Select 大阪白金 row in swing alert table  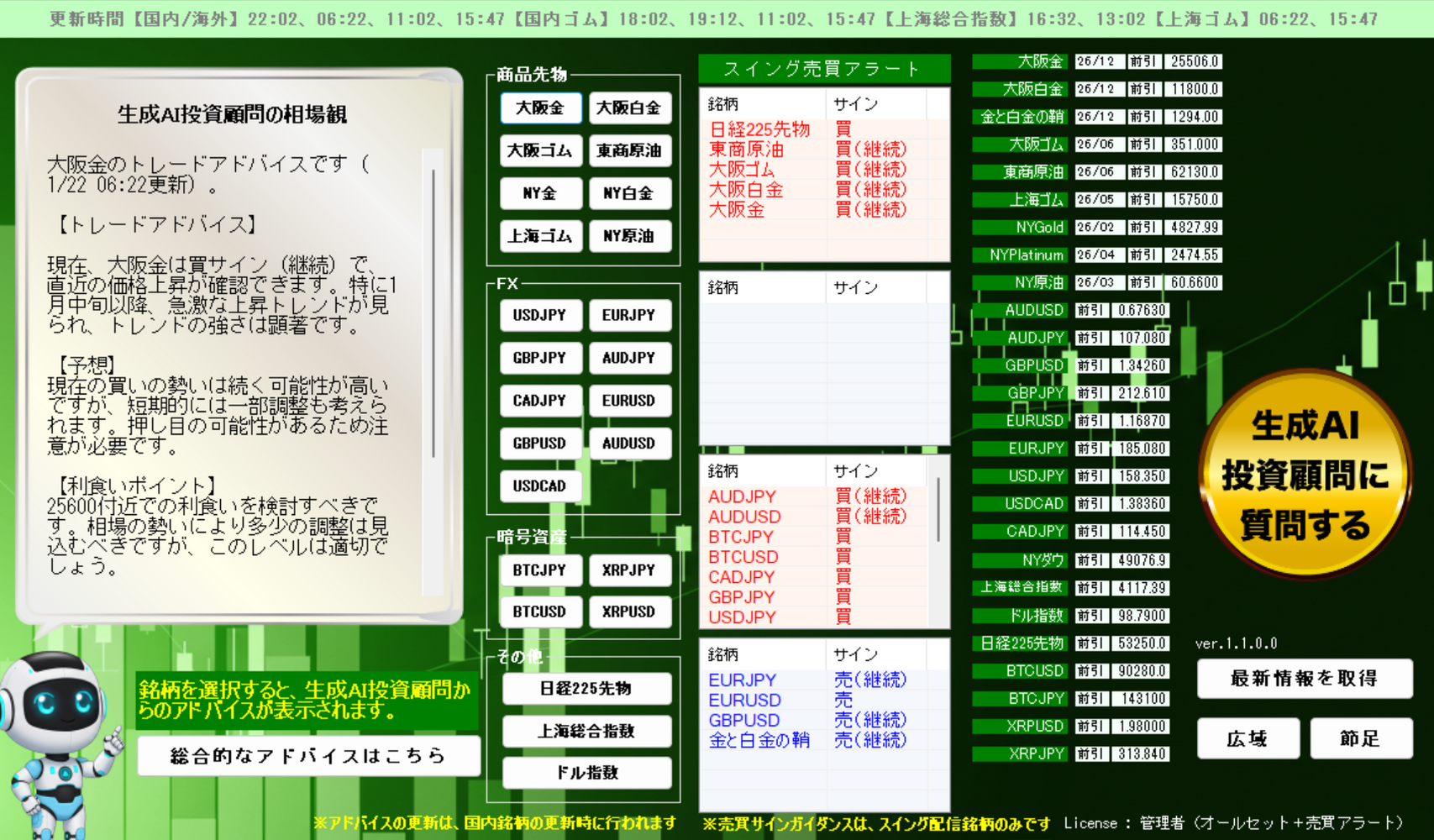tap(813, 190)
